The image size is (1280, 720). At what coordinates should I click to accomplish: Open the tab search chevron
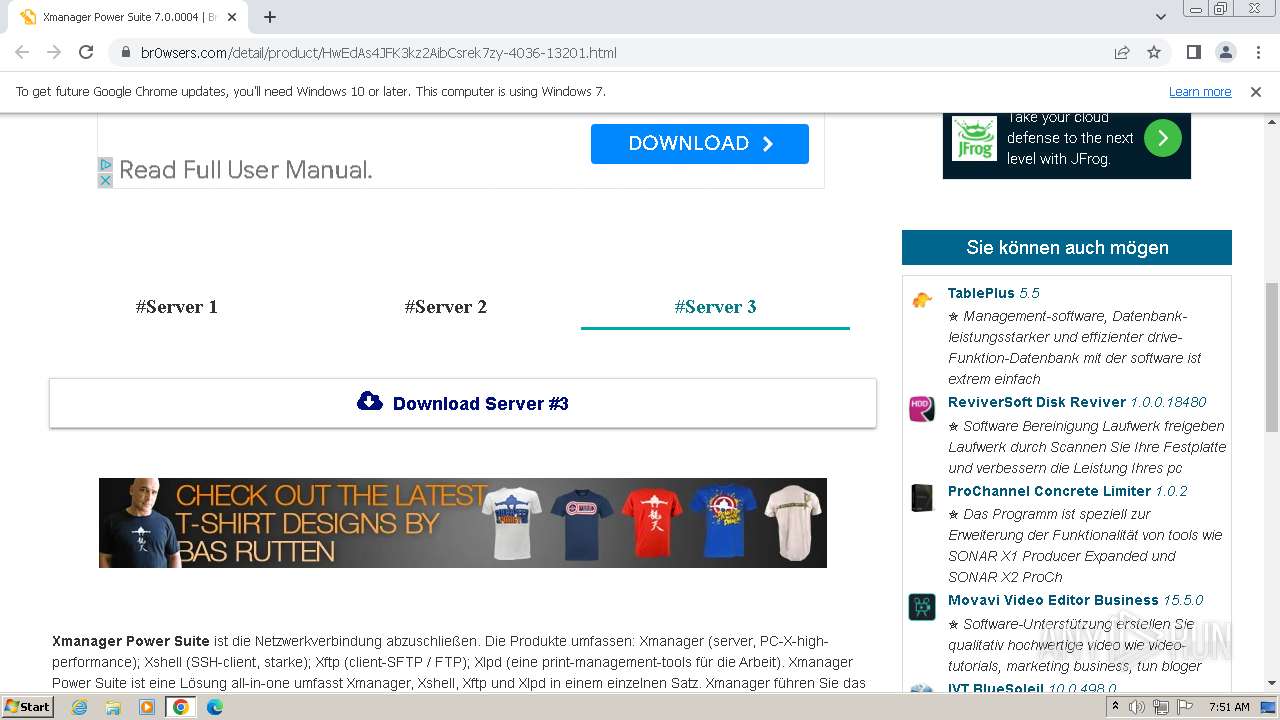[x=1161, y=17]
